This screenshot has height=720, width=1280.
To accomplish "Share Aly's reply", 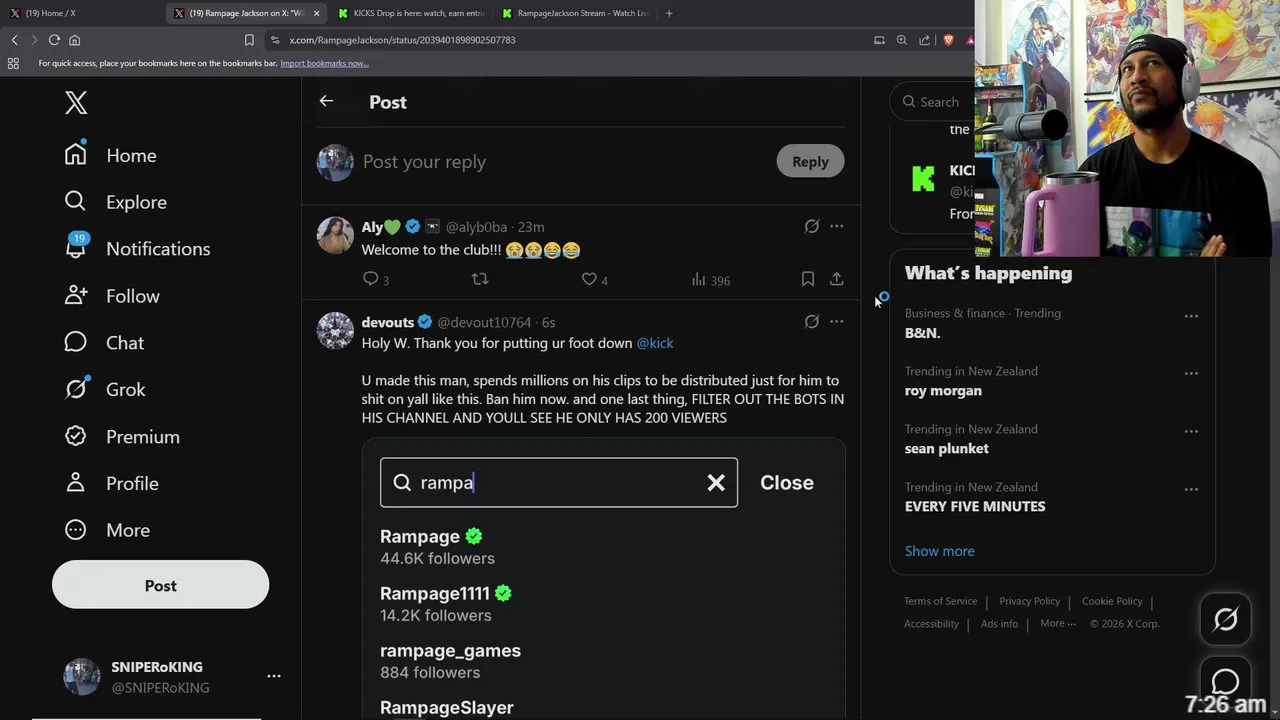I will coord(836,279).
